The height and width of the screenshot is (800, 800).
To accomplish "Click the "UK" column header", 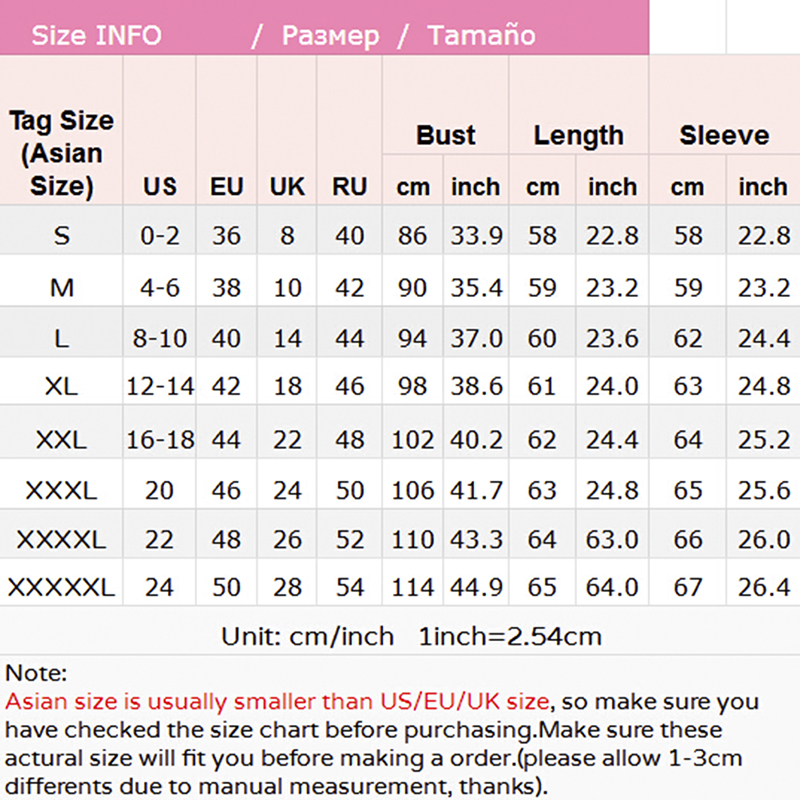I will point(287,186).
